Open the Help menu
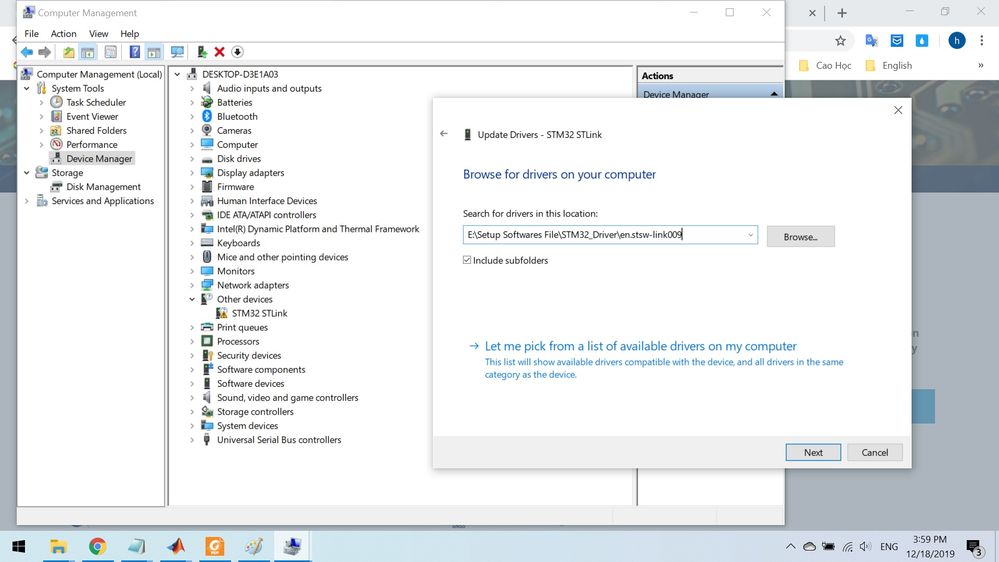Image resolution: width=999 pixels, height=562 pixels. coord(129,33)
